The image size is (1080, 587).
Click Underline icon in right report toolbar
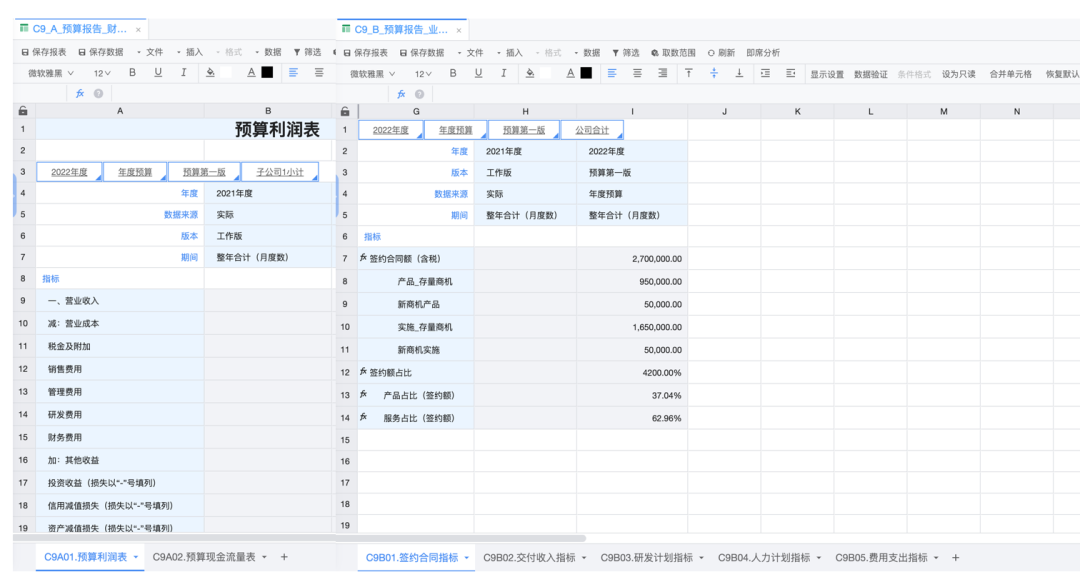[x=478, y=73]
